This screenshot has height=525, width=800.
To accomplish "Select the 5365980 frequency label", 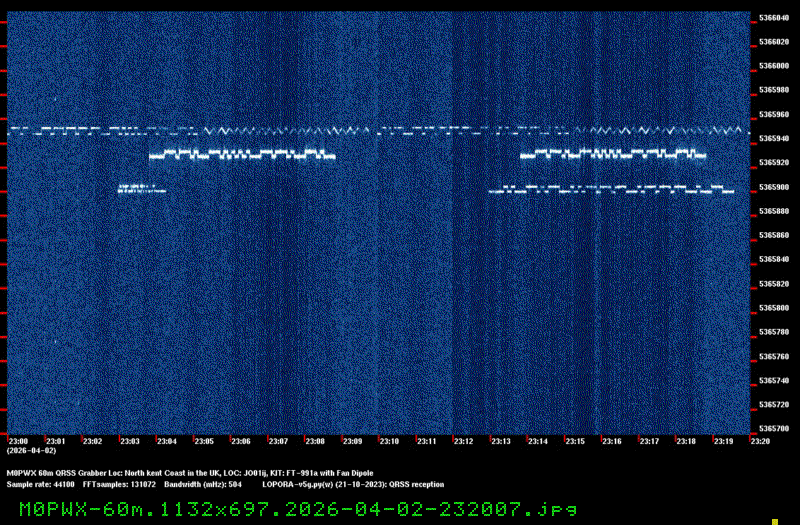I will [x=774, y=90].
